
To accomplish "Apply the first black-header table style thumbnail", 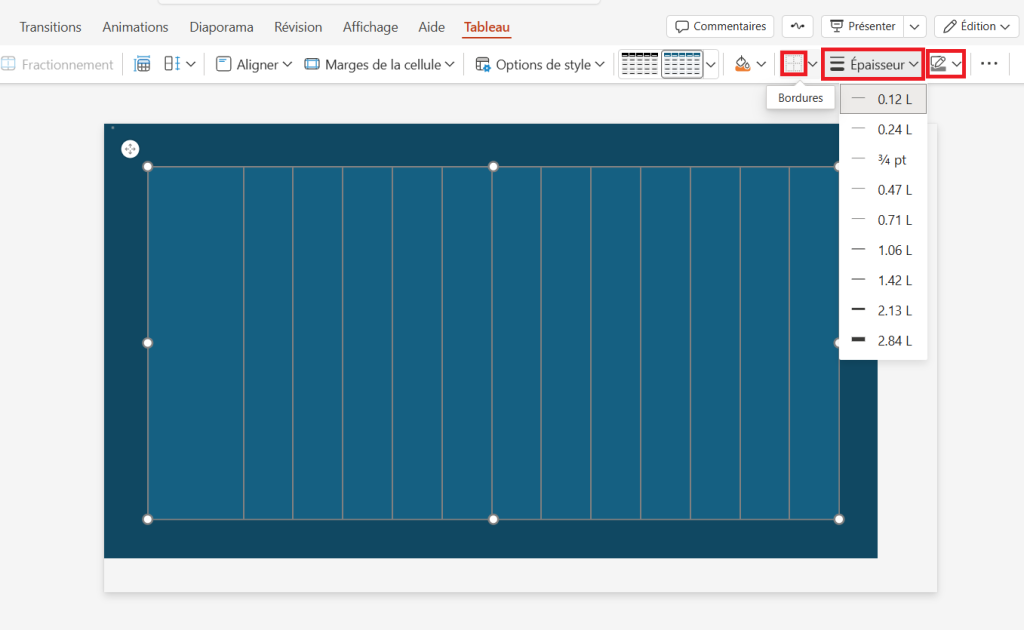I will [x=640, y=64].
